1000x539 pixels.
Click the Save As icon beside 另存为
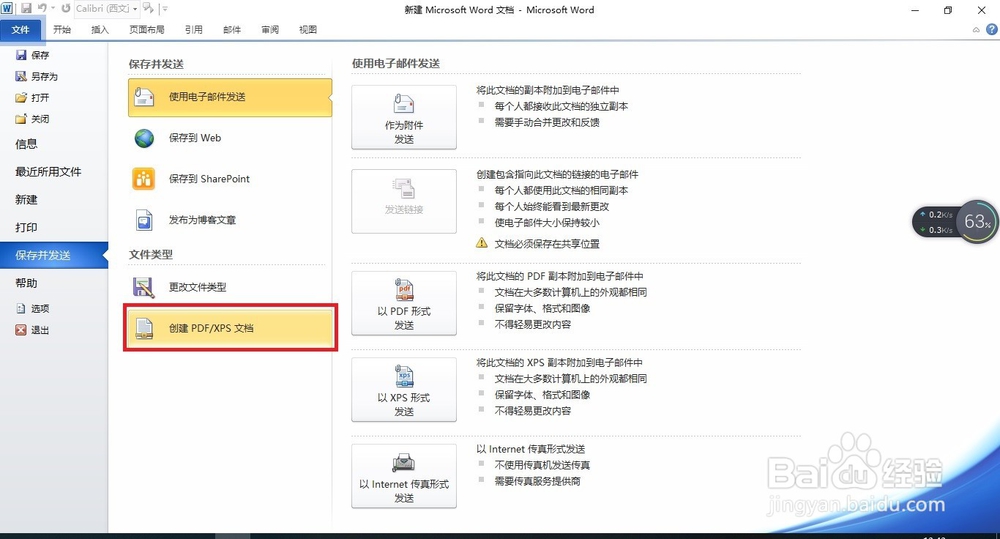pos(21,77)
